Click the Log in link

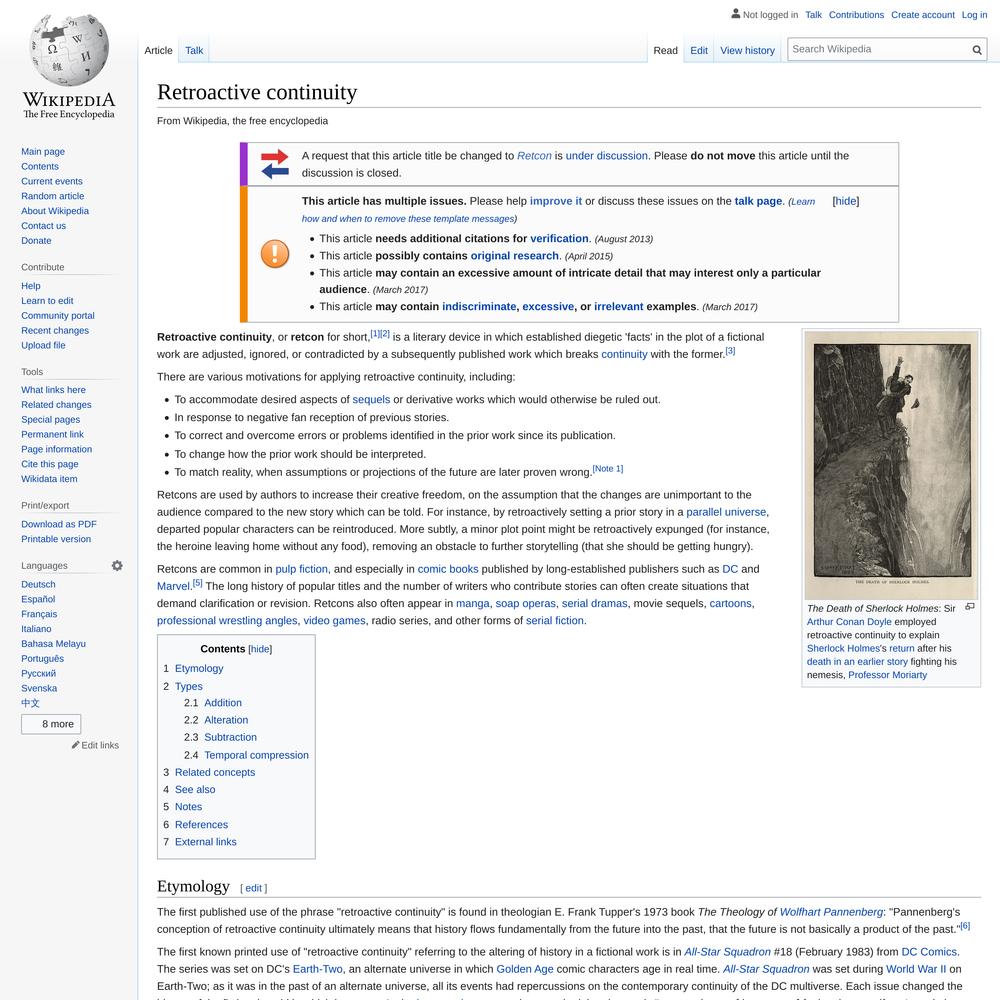tap(974, 15)
